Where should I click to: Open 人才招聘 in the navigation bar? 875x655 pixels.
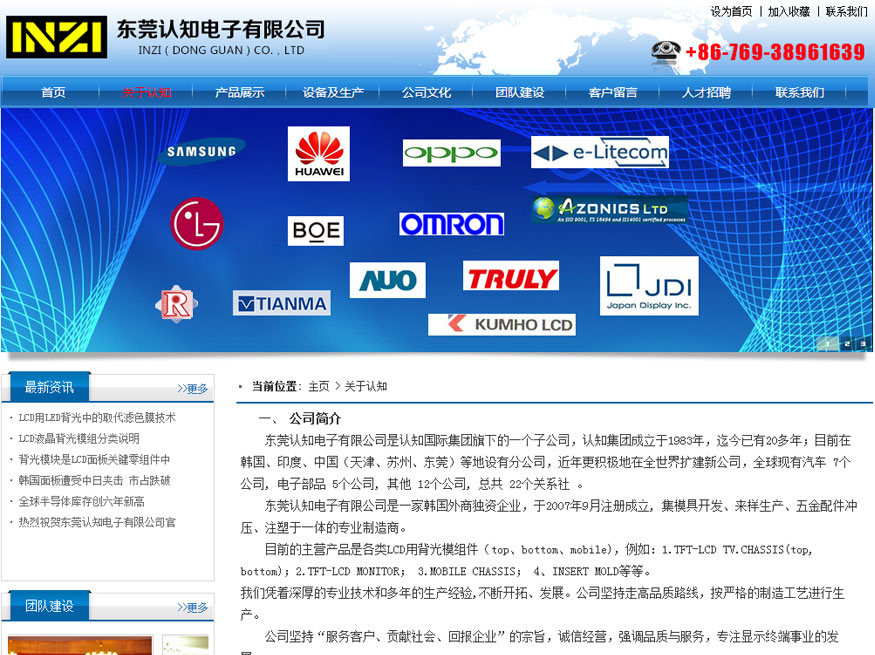(x=706, y=93)
